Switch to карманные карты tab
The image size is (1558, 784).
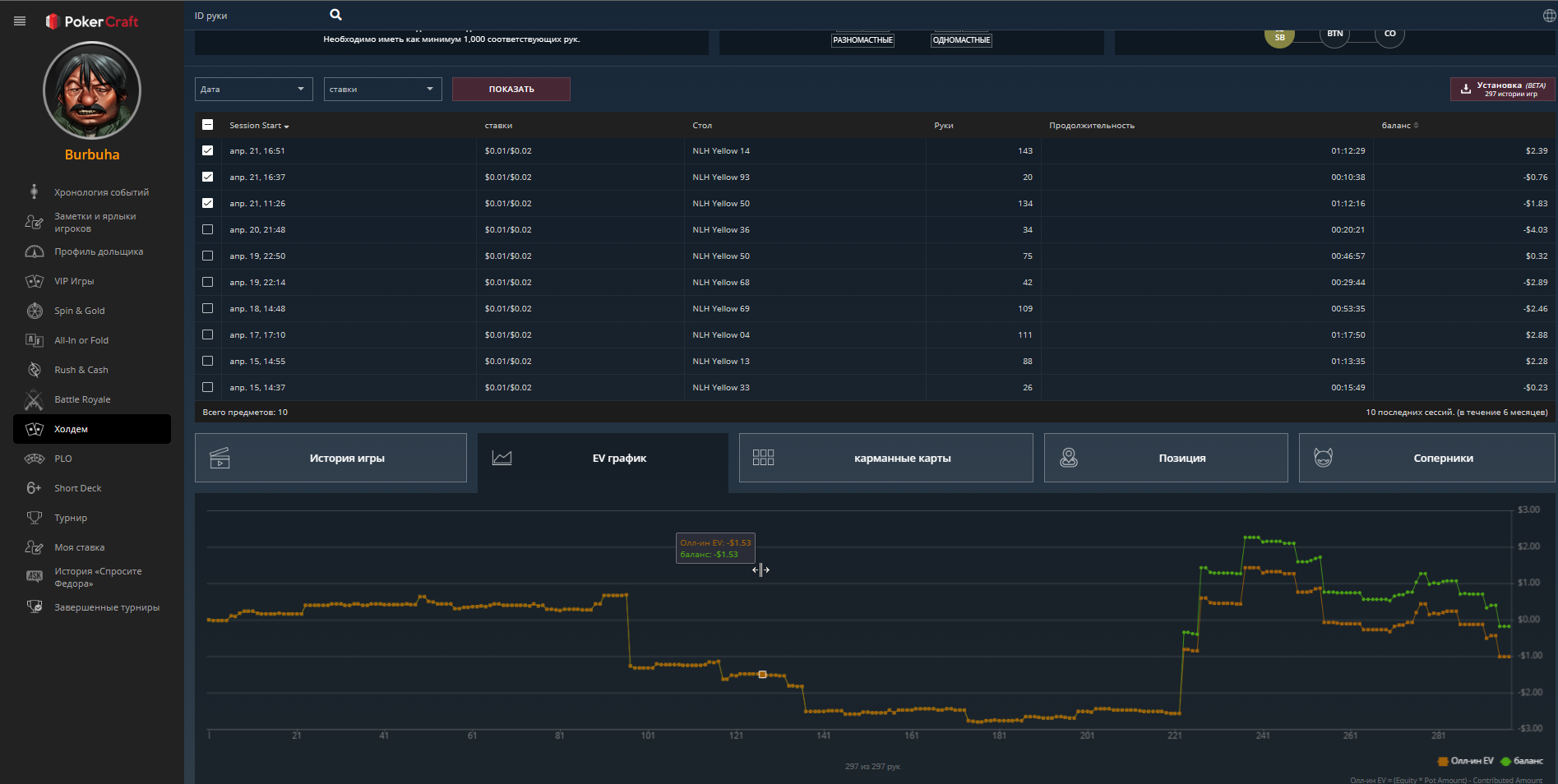885,458
